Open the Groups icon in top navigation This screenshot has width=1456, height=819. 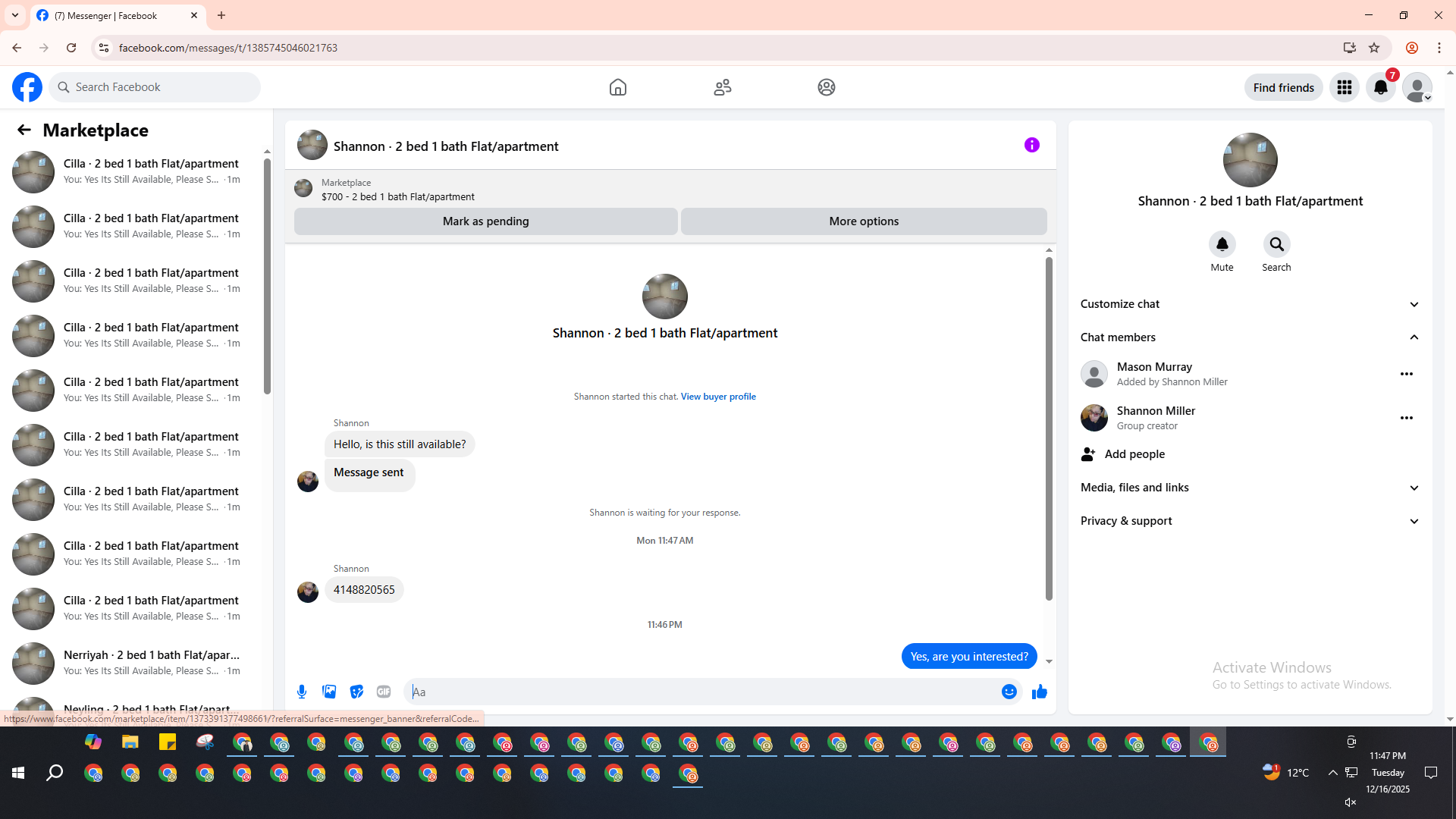[827, 87]
